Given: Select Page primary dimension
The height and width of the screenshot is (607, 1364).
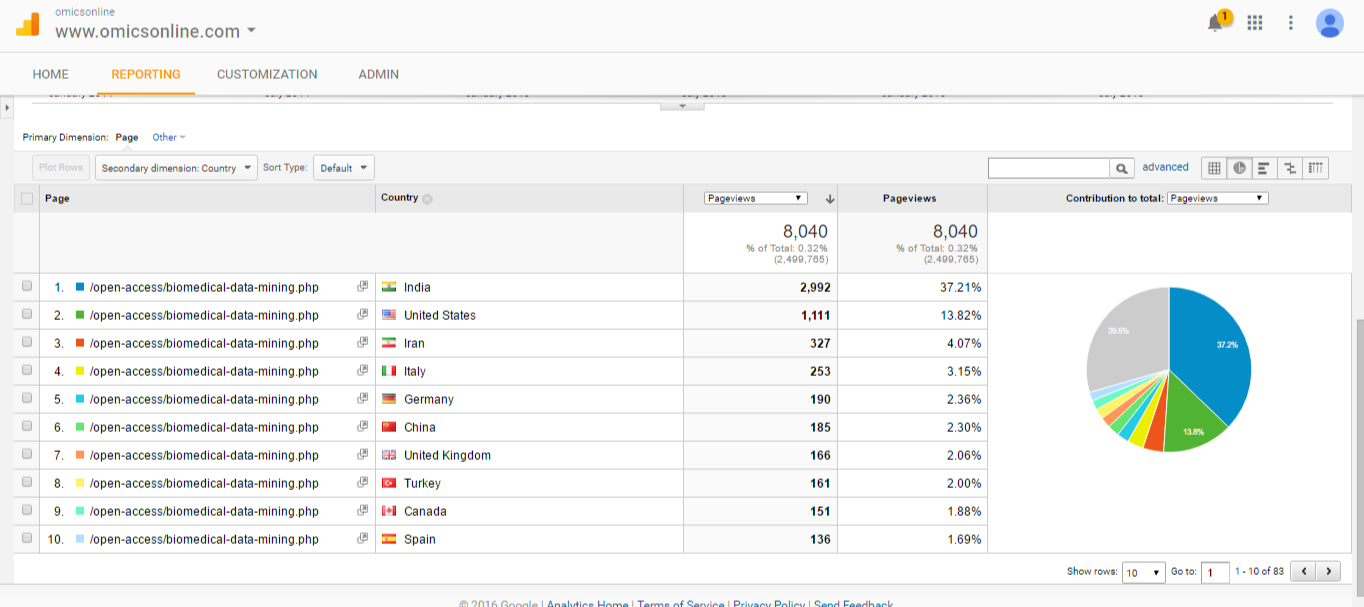Looking at the screenshot, I should (127, 137).
